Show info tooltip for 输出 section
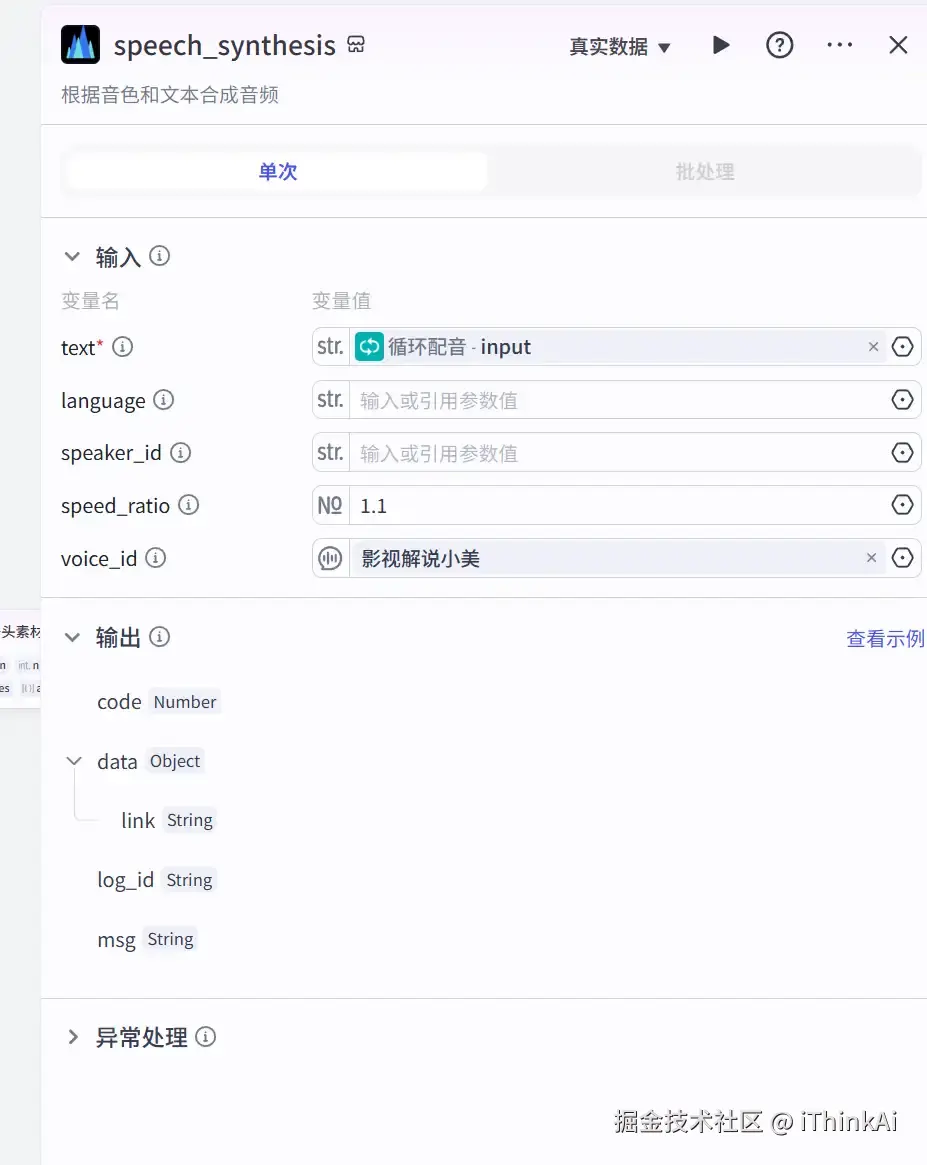This screenshot has width=927, height=1165. 160,637
